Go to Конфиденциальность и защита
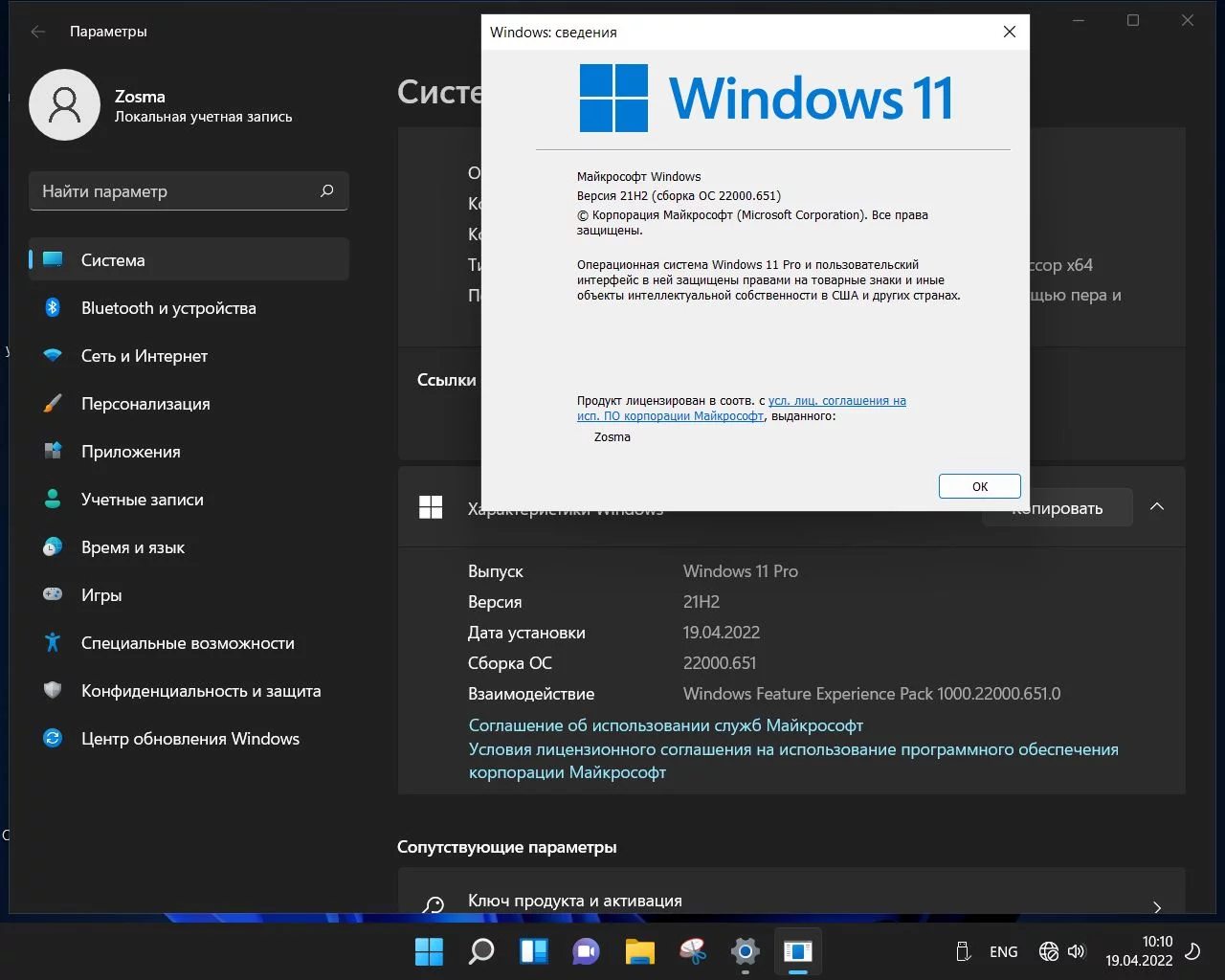 [x=189, y=690]
